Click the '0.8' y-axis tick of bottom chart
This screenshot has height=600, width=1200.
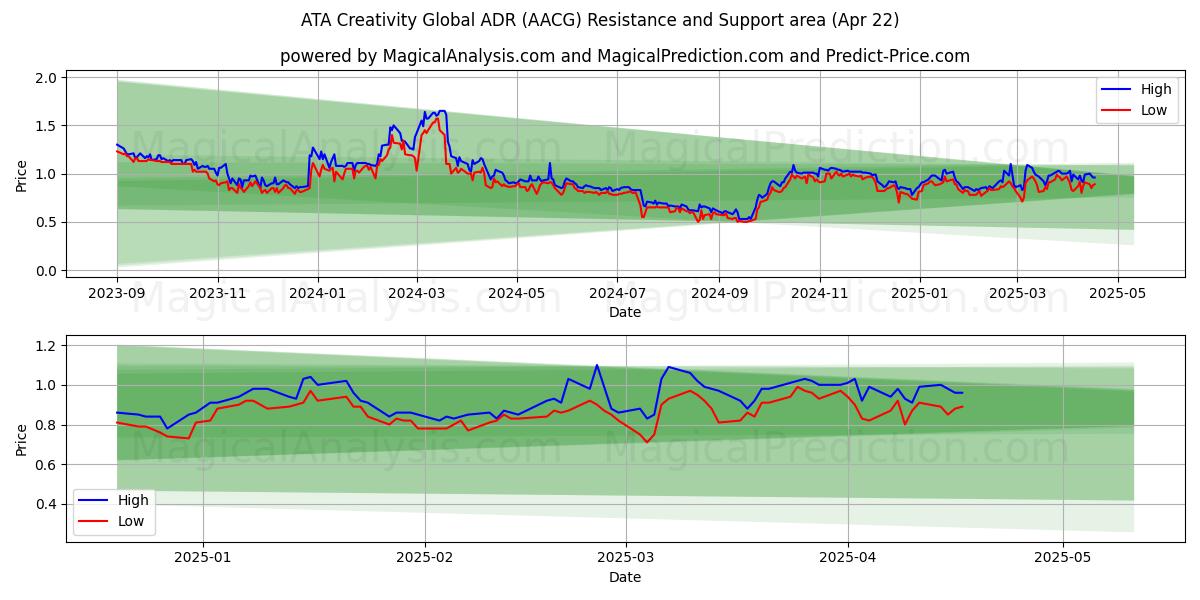tap(47, 425)
